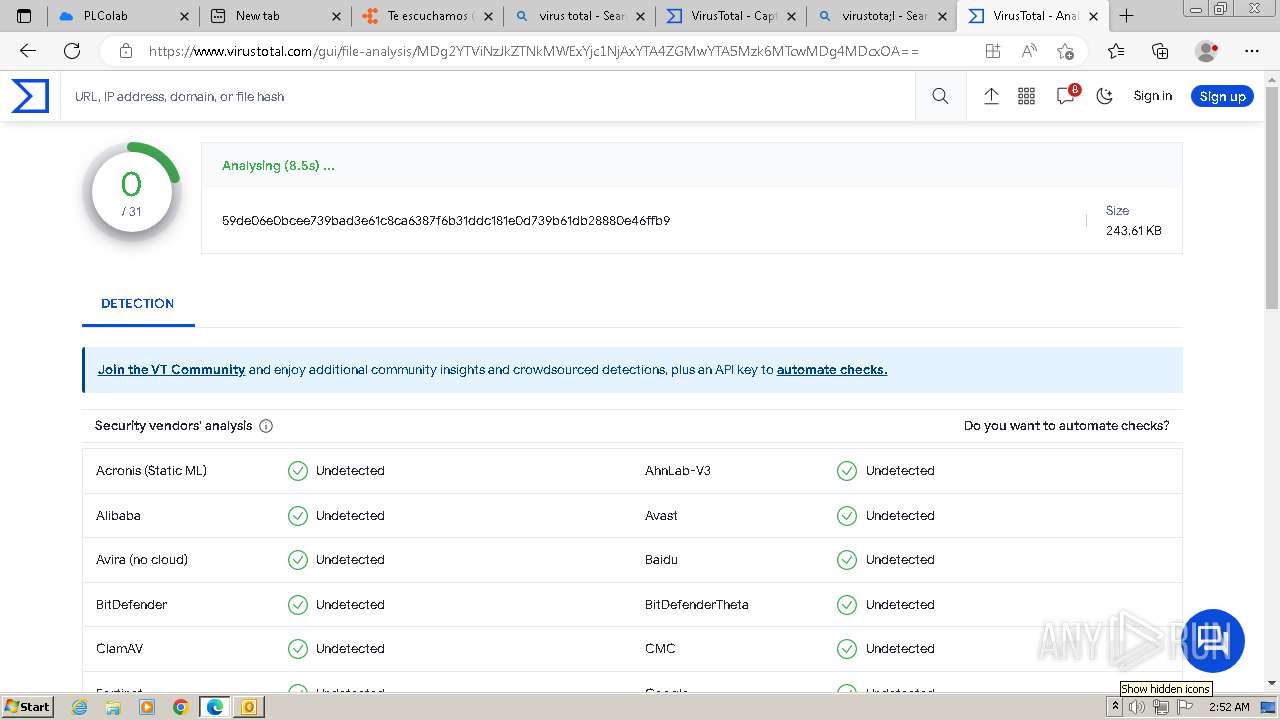Click the 2:52 AM taskbar clock
The height and width of the screenshot is (720, 1280).
(x=1229, y=707)
